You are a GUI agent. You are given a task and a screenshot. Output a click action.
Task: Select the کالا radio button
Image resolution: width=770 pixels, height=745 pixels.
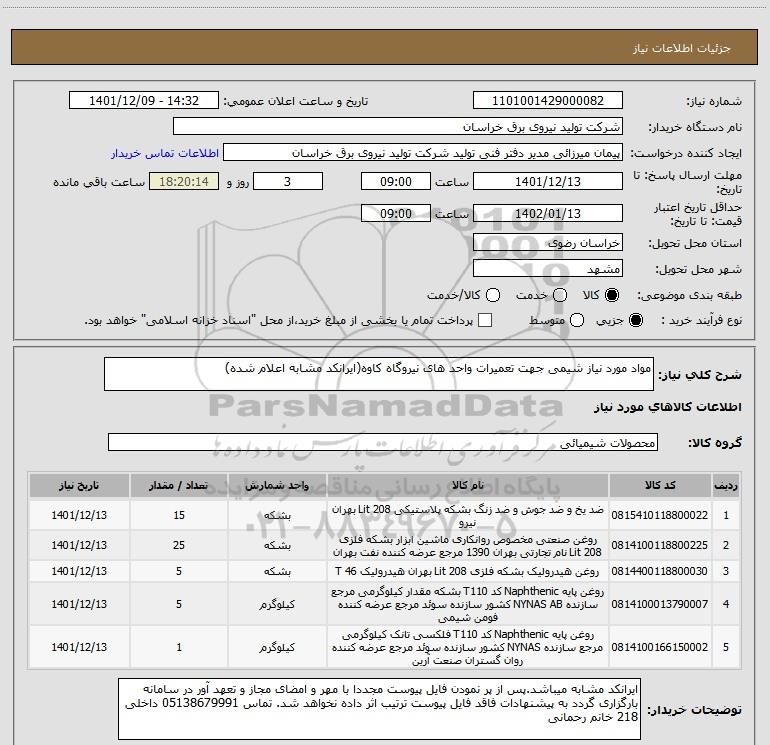(x=612, y=295)
